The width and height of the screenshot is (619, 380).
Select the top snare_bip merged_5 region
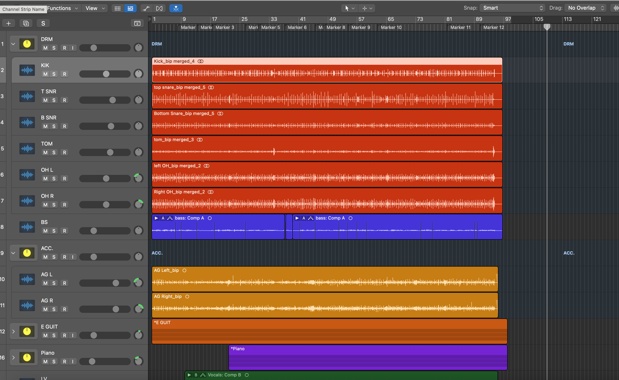click(x=327, y=96)
